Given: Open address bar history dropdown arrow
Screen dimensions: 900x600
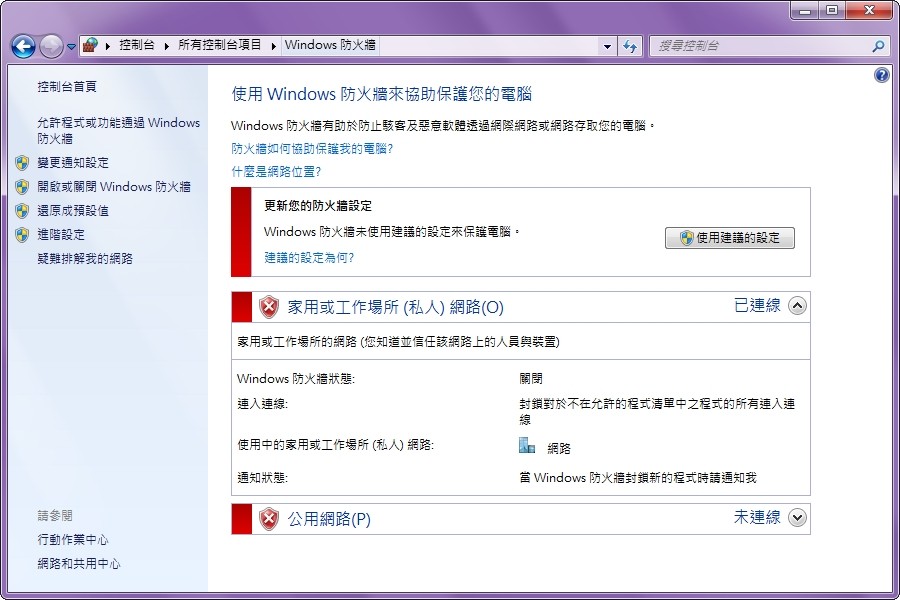Looking at the screenshot, I should click(x=607, y=46).
